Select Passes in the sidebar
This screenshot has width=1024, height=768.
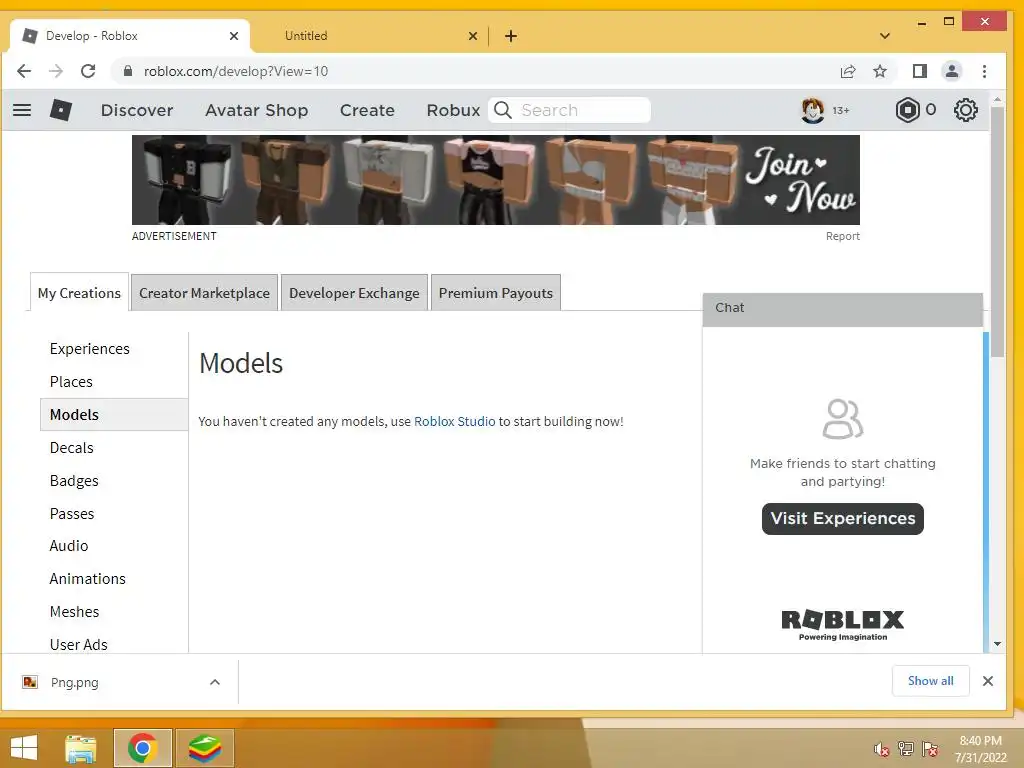pos(72,513)
